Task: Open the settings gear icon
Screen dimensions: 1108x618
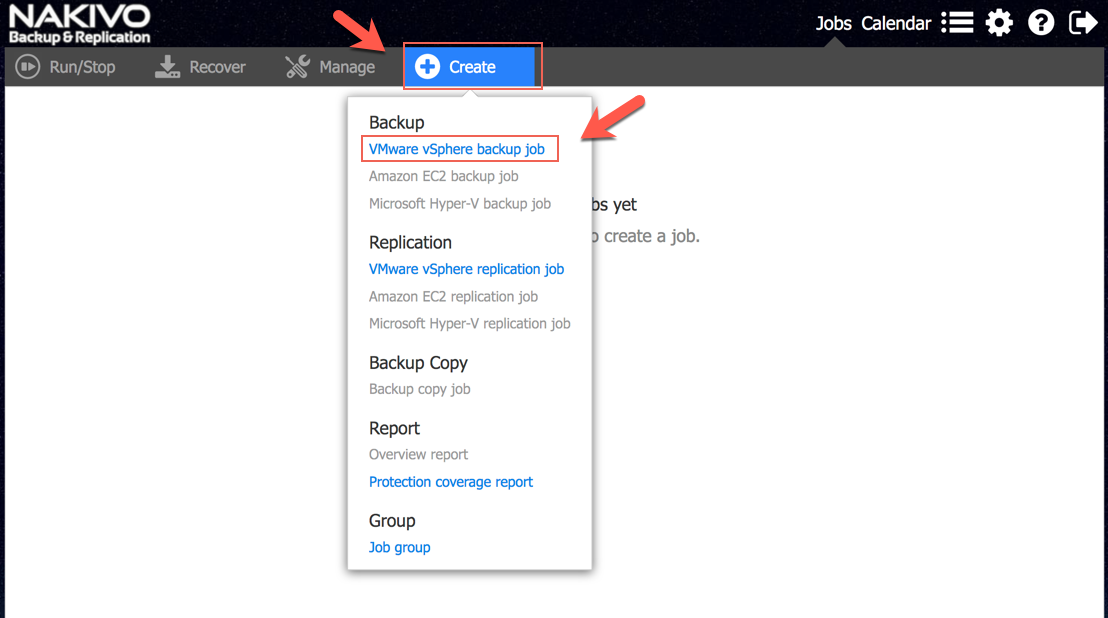Action: point(999,23)
